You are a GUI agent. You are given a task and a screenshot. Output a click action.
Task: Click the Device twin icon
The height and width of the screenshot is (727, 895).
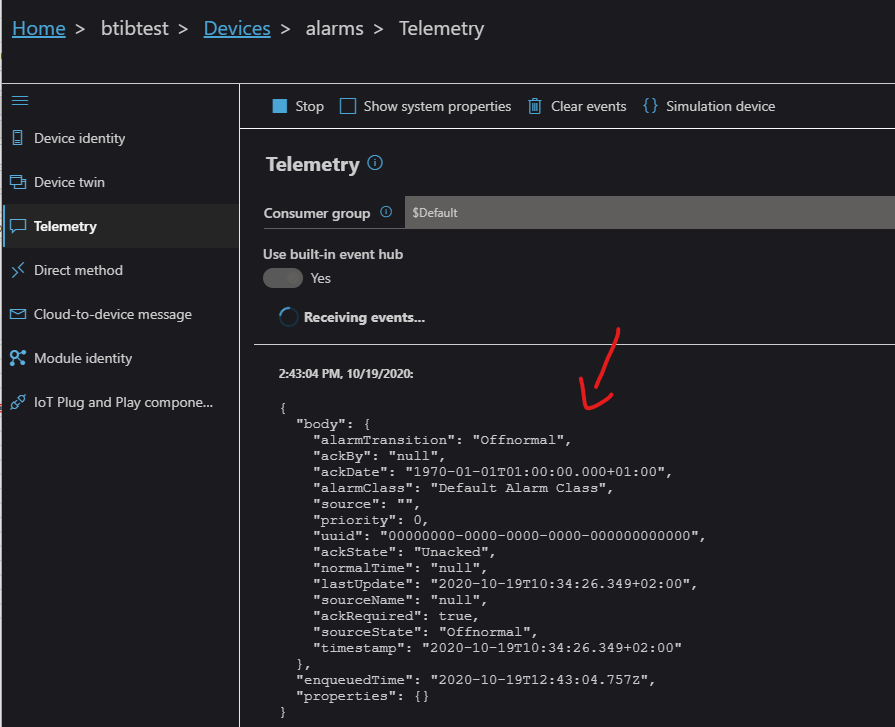17,182
